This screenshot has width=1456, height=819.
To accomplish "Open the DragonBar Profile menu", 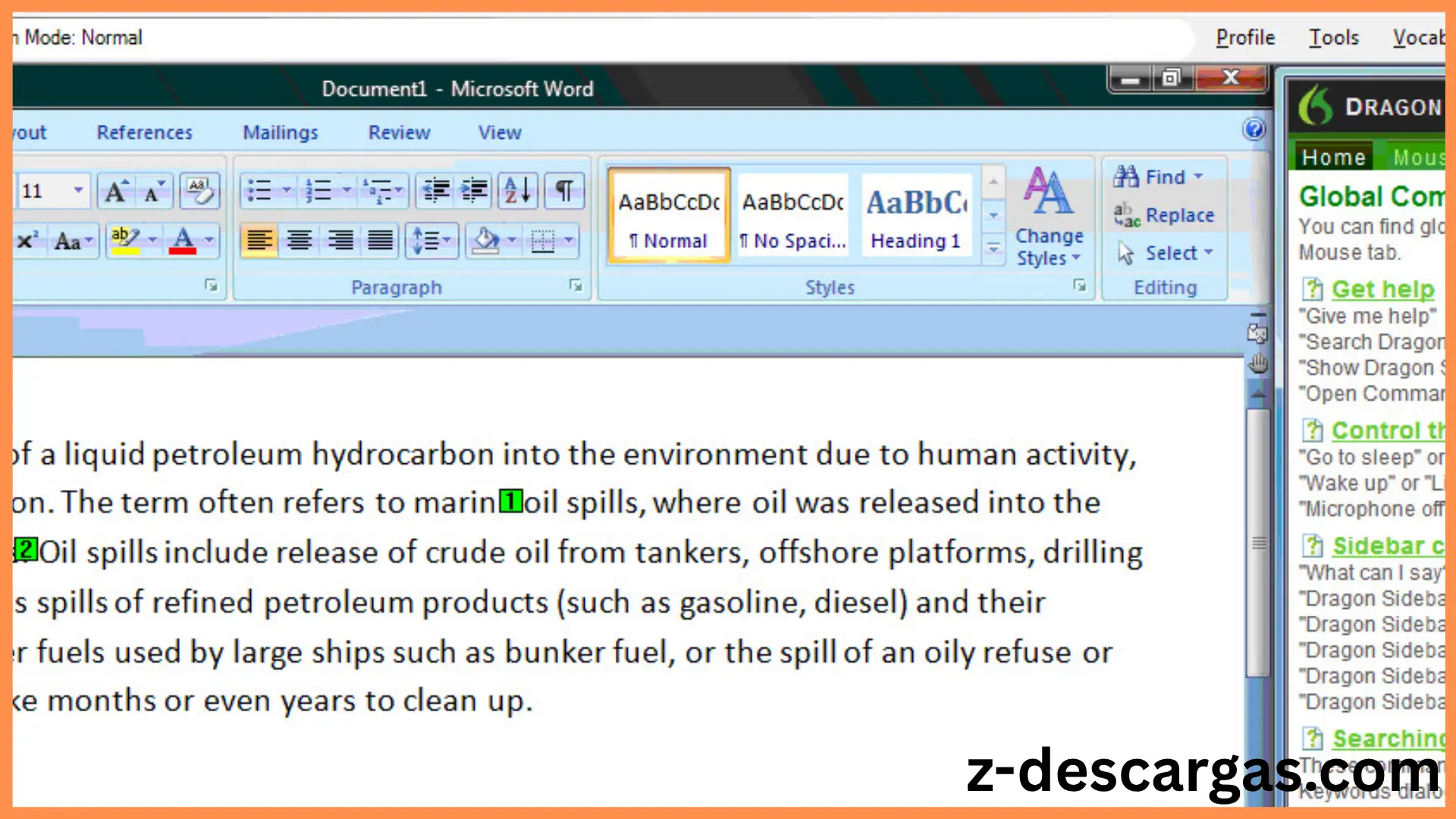I will click(x=1245, y=37).
